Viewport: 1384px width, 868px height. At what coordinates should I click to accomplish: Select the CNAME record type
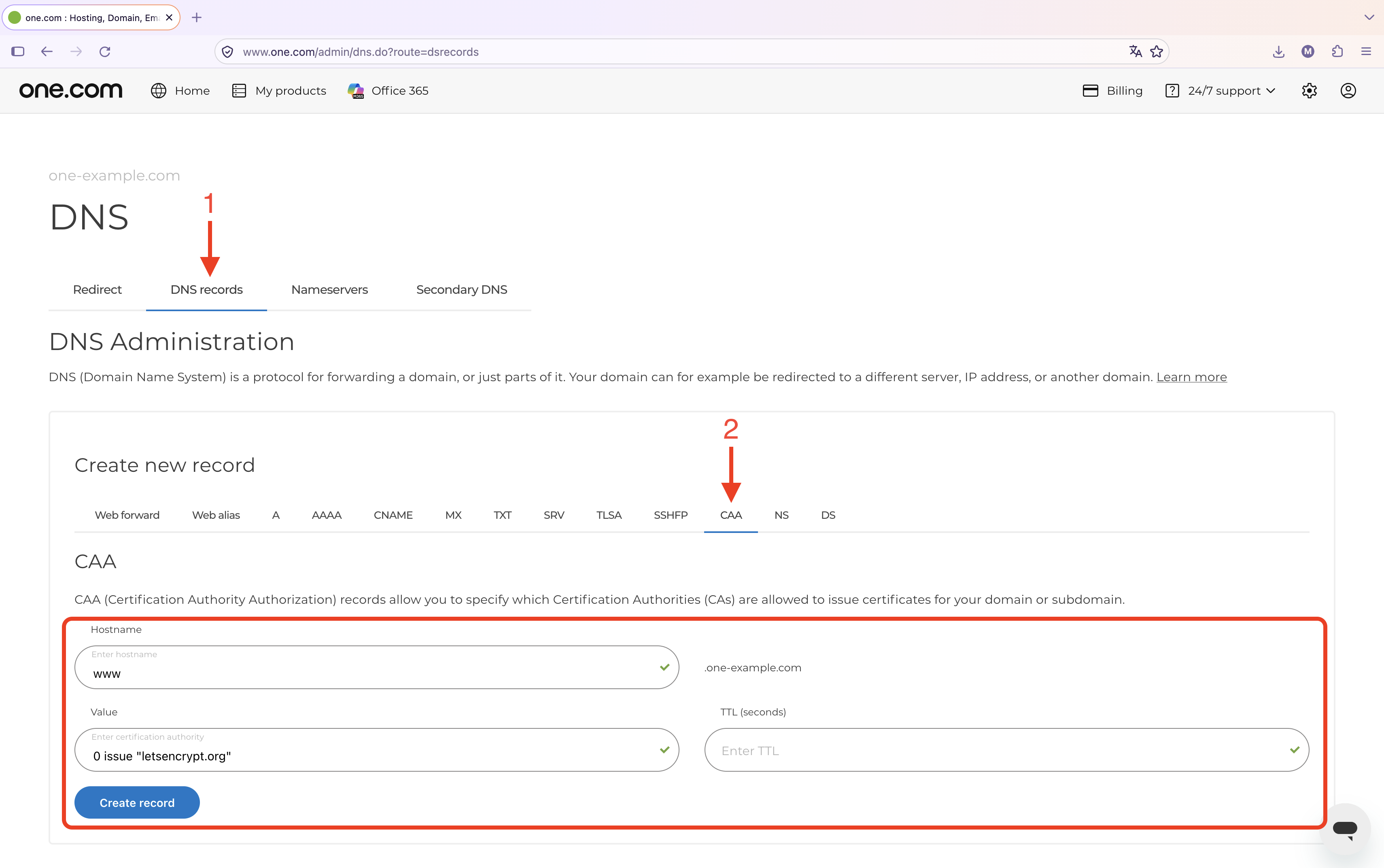pyautogui.click(x=393, y=515)
